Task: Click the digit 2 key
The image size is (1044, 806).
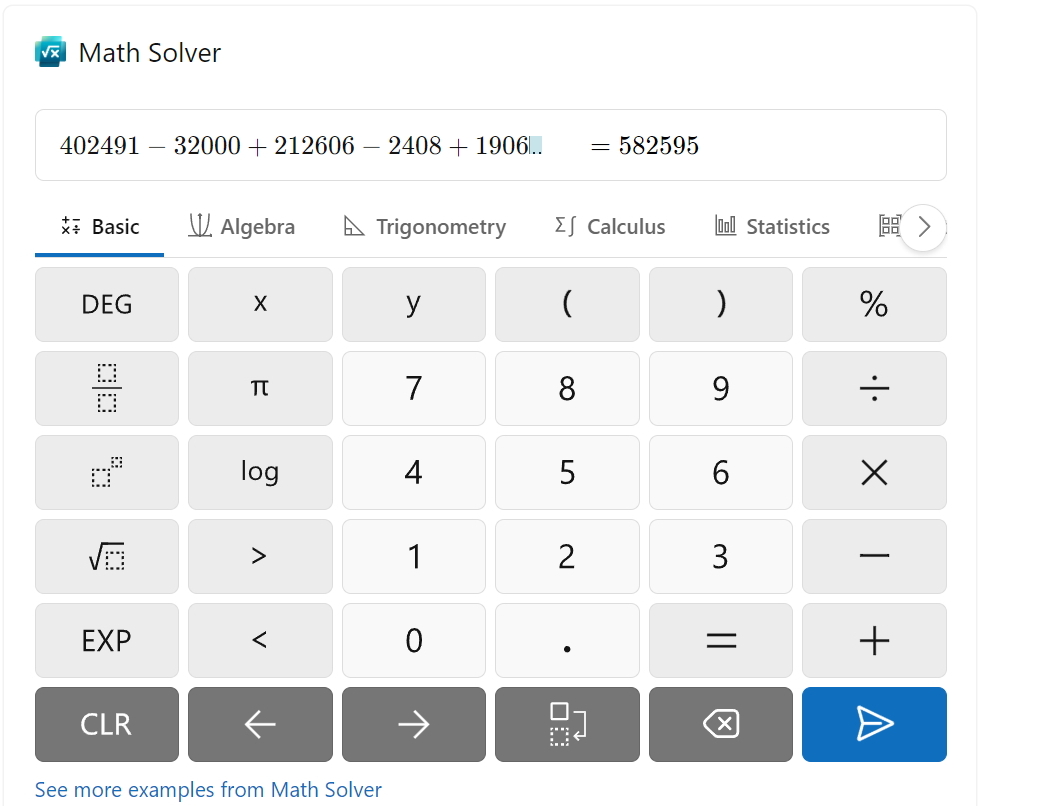Action: [x=567, y=556]
